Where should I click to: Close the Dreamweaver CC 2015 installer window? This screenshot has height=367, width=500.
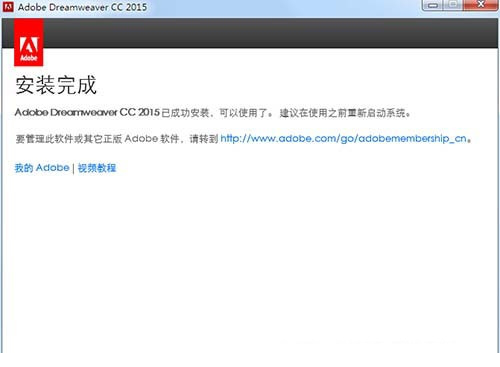coord(481,5)
